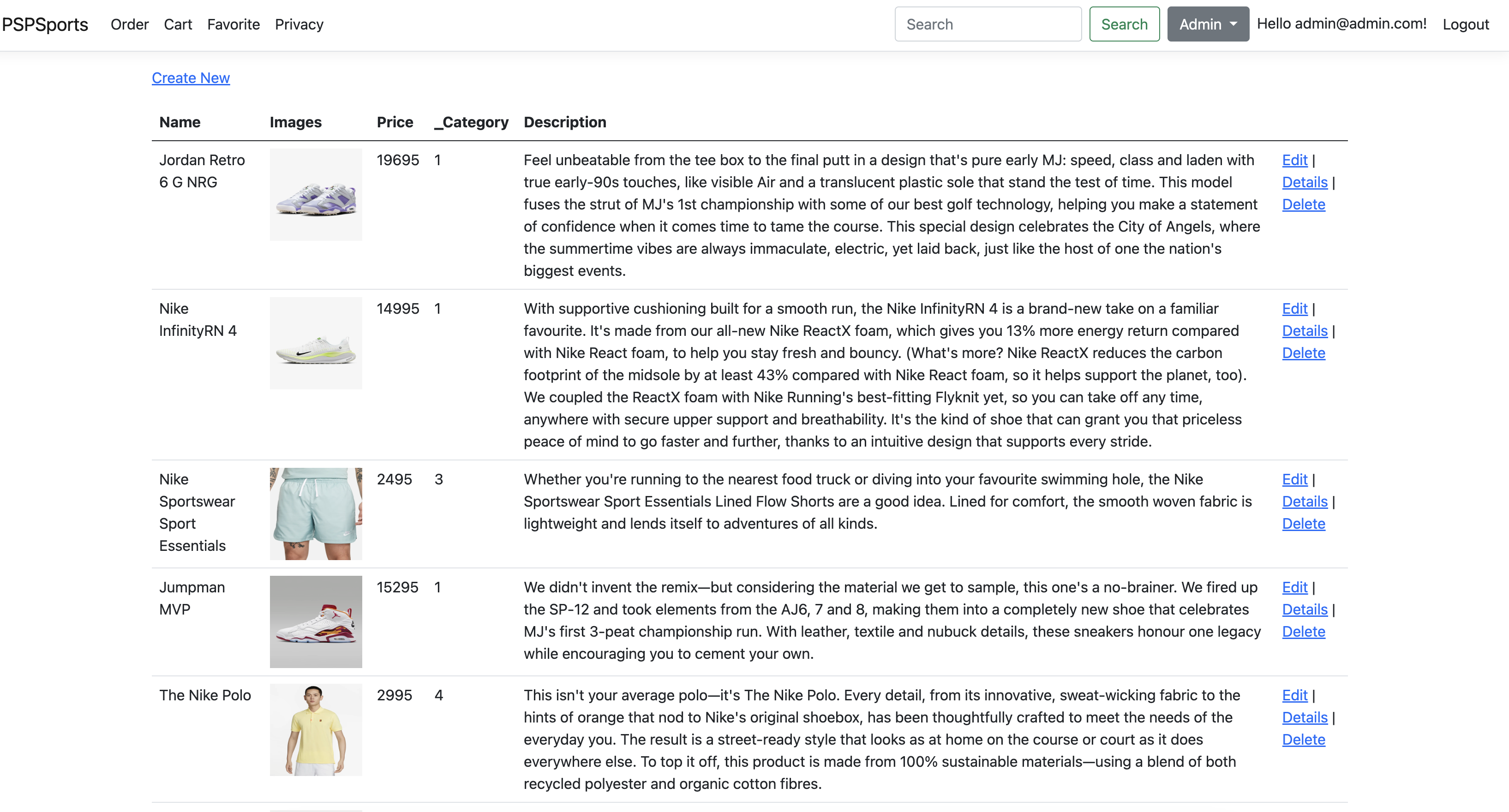Click the Jumpman MVP sneaker image
Screen dimensions: 1509x812
[x=316, y=621]
